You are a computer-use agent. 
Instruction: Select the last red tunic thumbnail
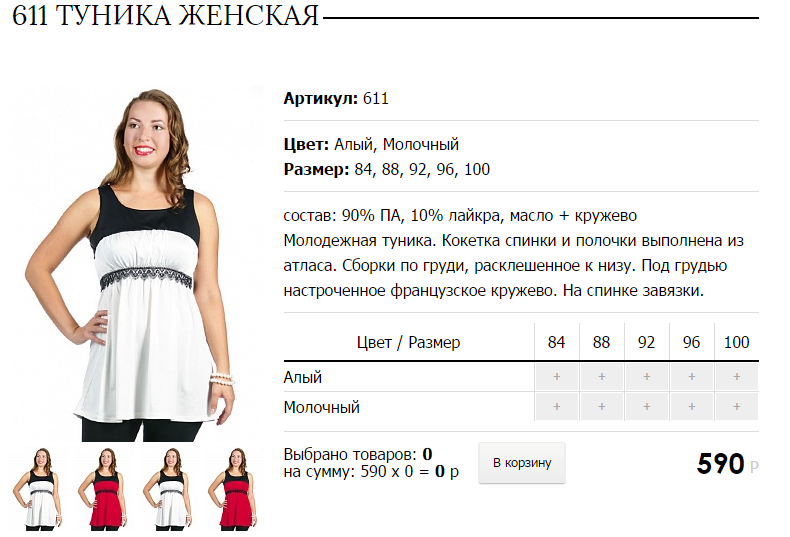[x=235, y=489]
